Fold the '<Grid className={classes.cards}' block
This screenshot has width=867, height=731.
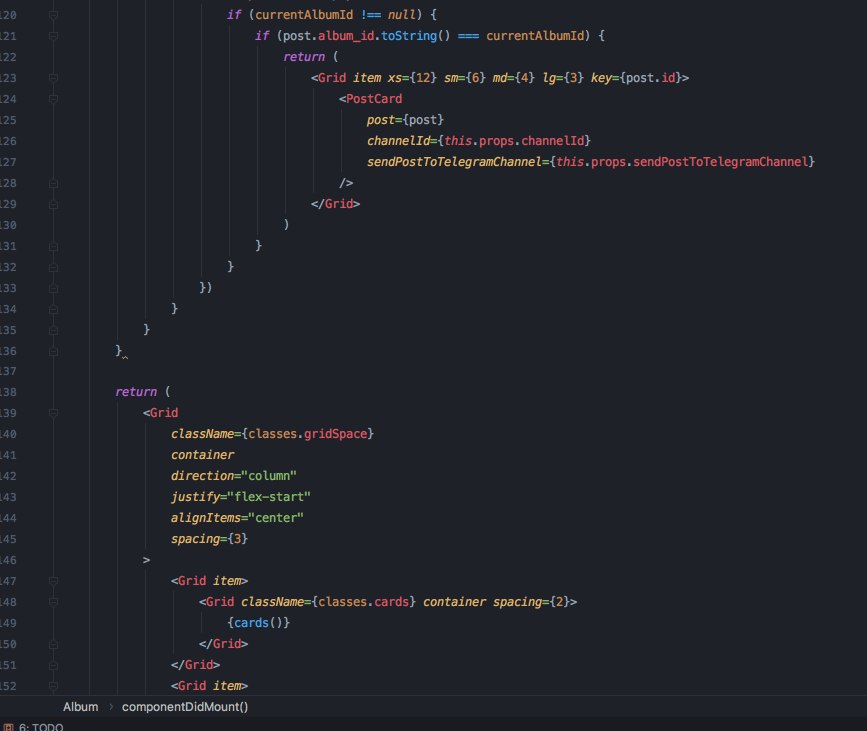click(x=54, y=602)
